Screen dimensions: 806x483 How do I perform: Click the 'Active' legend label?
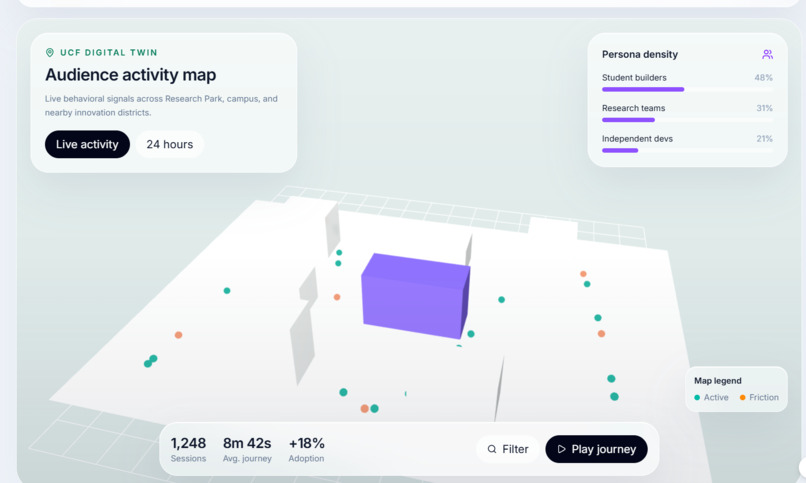click(716, 398)
